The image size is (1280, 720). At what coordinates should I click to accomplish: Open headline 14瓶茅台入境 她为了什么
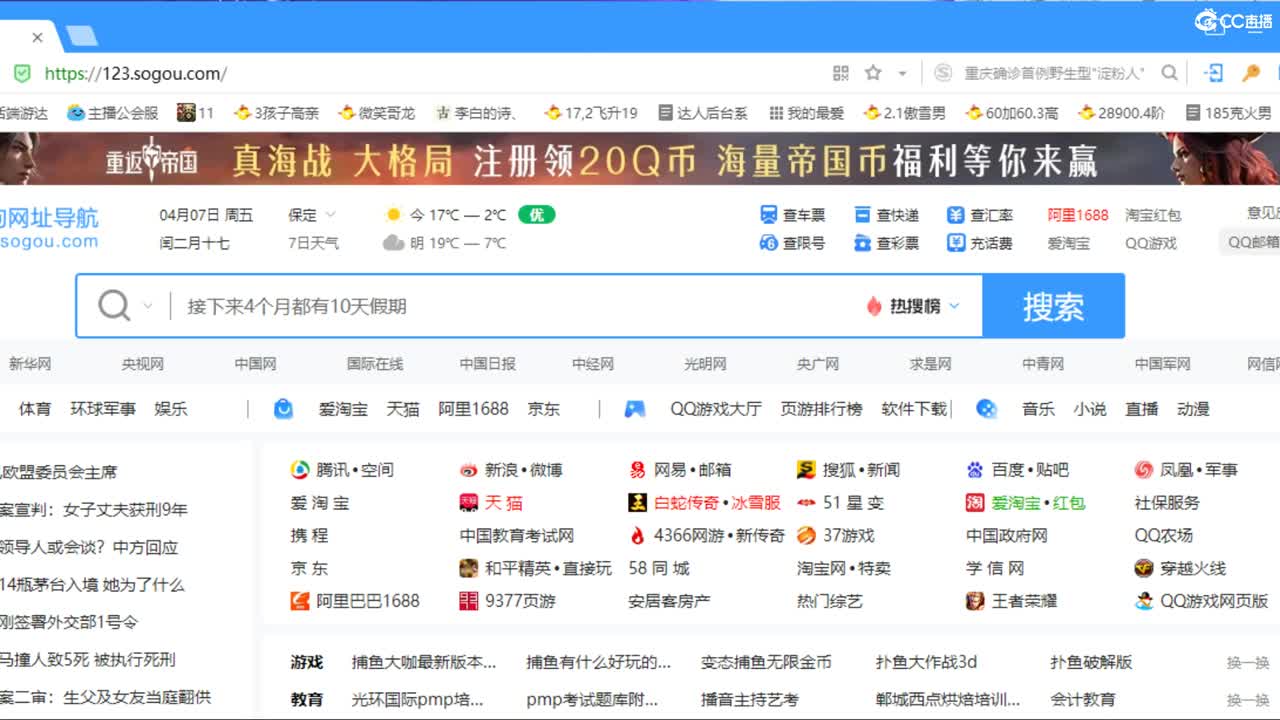tap(92, 585)
